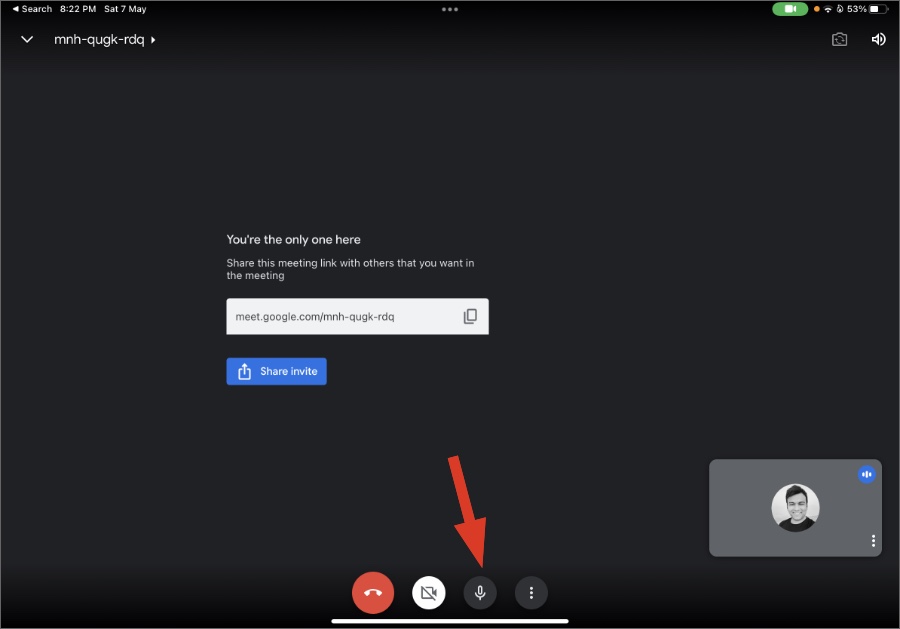Tap the Share invite button
This screenshot has width=900, height=629.
click(x=277, y=371)
